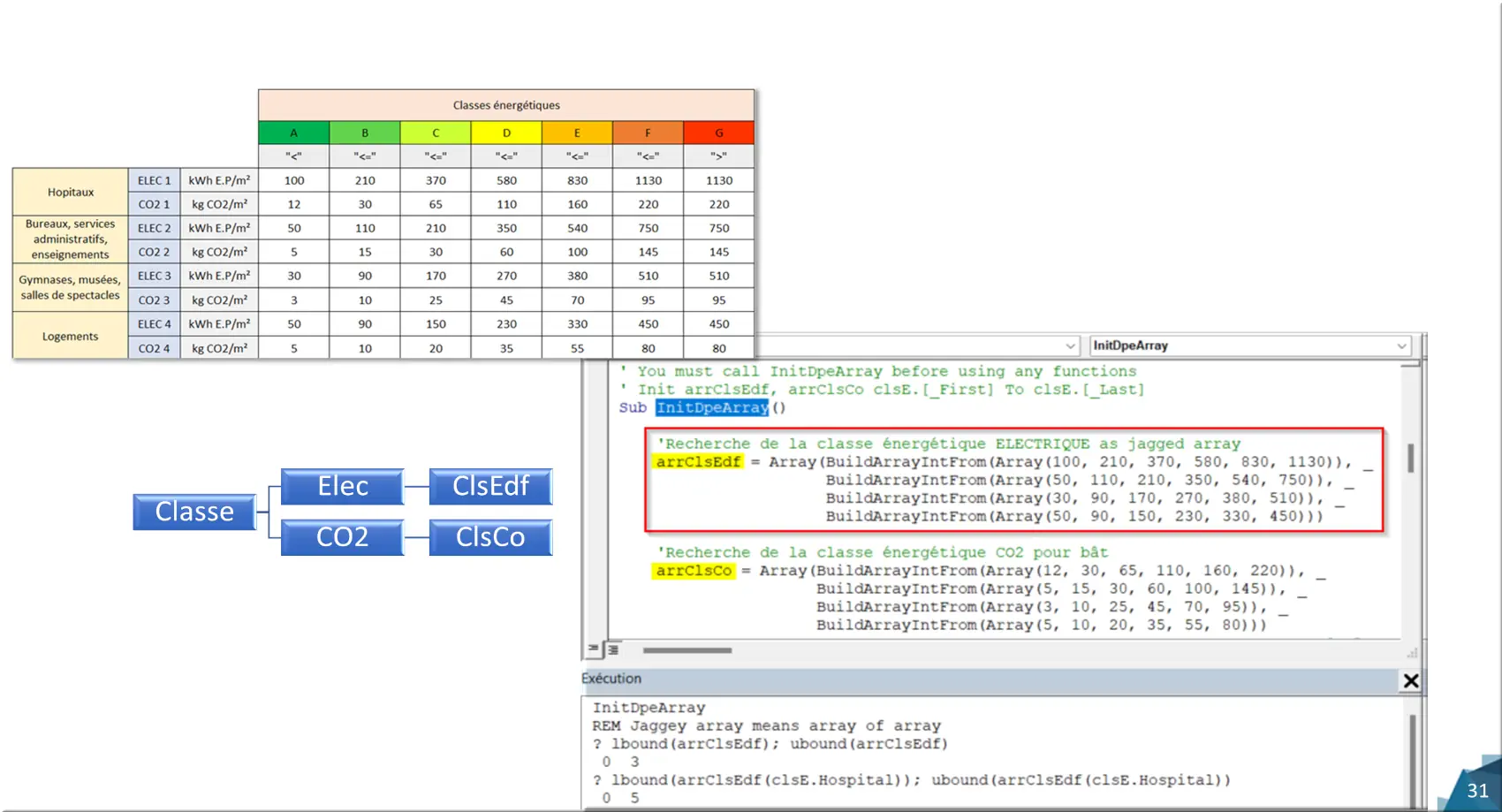The image size is (1502, 812).
Task: Click the 'You must call InitDpeArray' comment
Action: [878, 371]
